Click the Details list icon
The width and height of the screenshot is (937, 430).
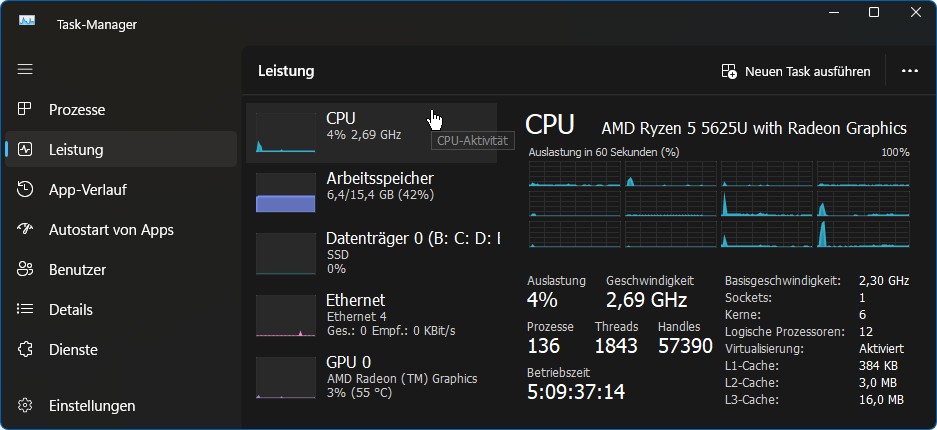tap(25, 310)
